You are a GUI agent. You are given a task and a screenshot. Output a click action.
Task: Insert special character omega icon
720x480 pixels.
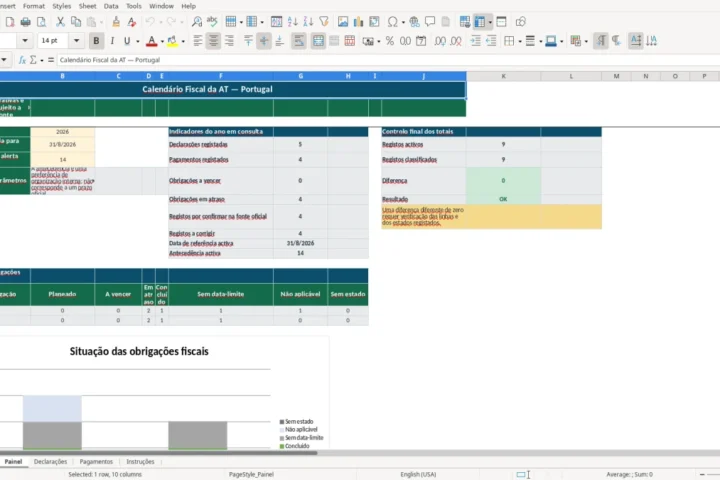pos(392,22)
